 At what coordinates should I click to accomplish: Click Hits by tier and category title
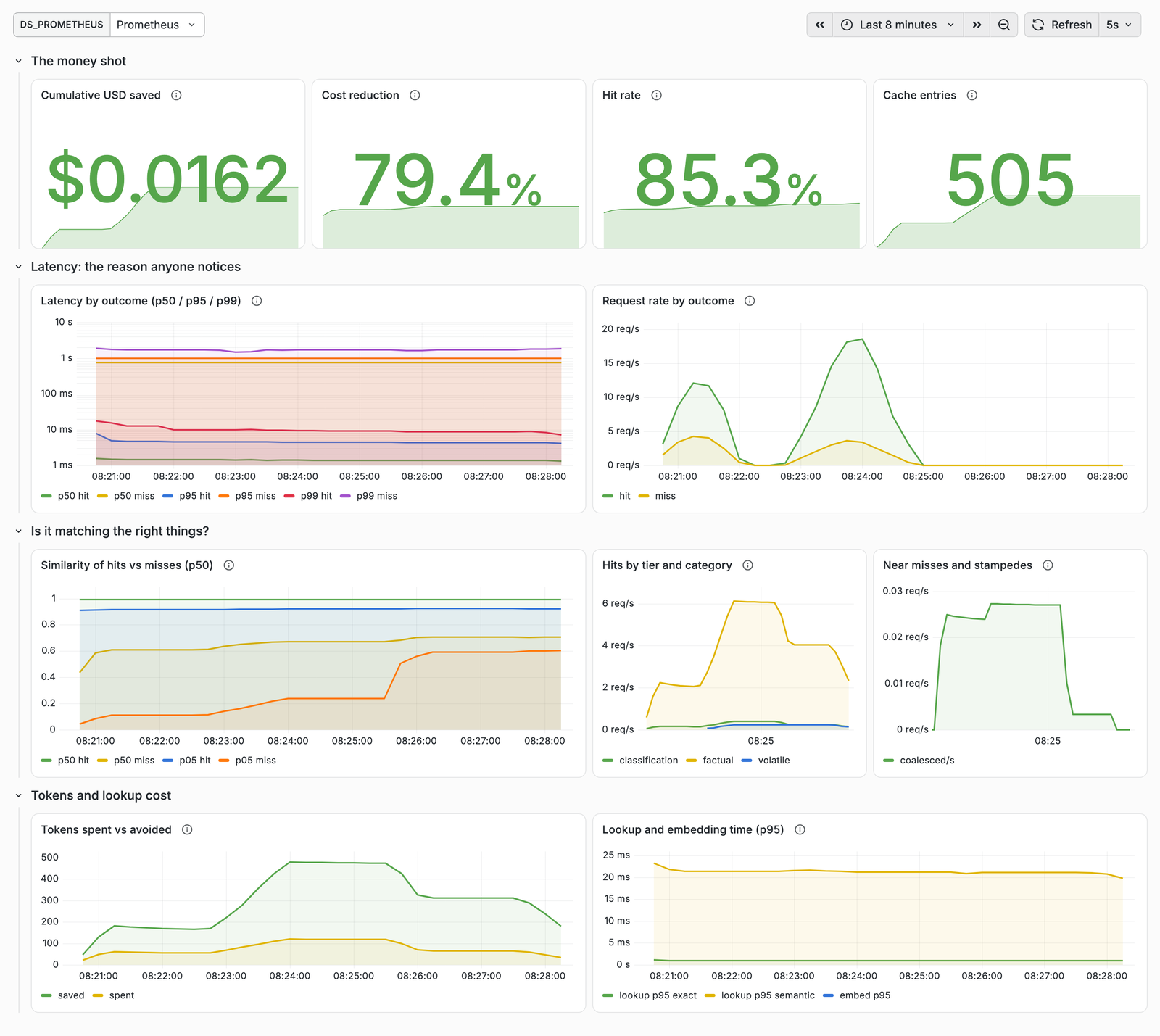pos(667,565)
